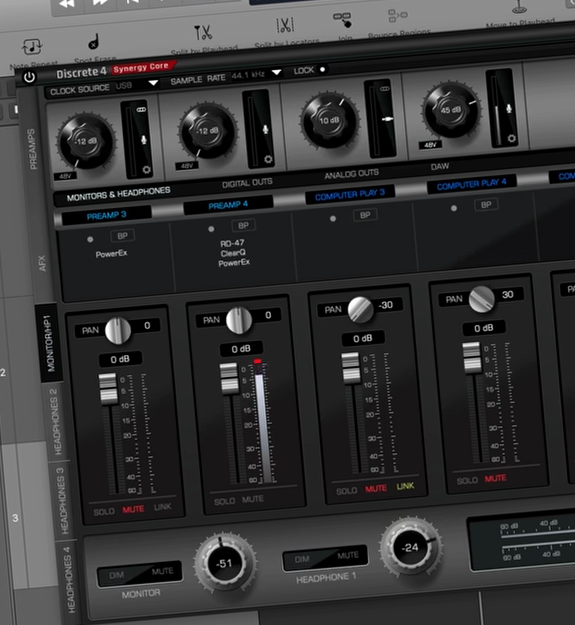This screenshot has width=575, height=625.
Task: Solo the COMPUTER PLAY 3 channel
Action: (x=346, y=491)
